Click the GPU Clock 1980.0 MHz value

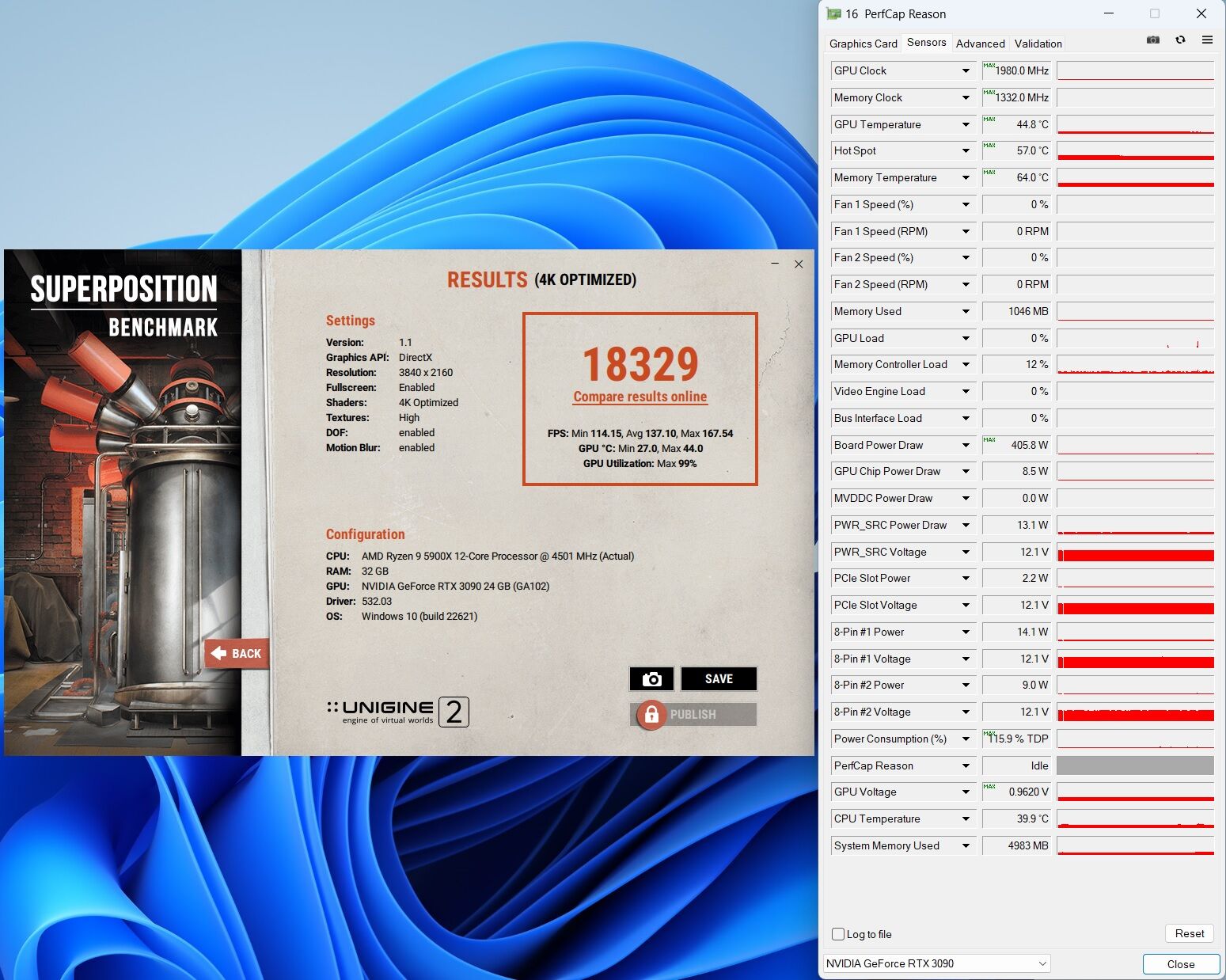(1017, 70)
